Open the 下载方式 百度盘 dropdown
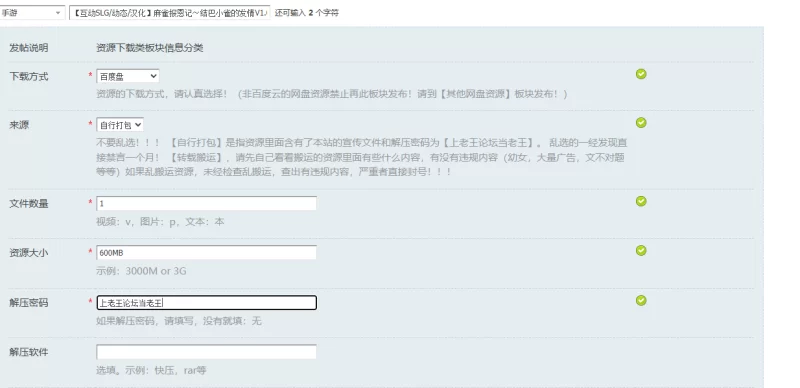The width and height of the screenshot is (800, 388). click(x=128, y=77)
